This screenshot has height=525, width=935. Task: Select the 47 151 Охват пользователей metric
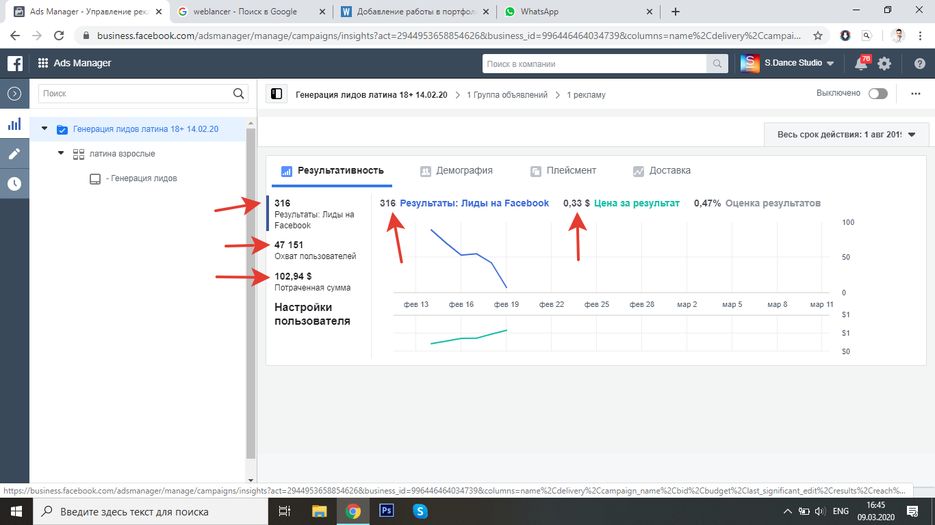tap(316, 250)
